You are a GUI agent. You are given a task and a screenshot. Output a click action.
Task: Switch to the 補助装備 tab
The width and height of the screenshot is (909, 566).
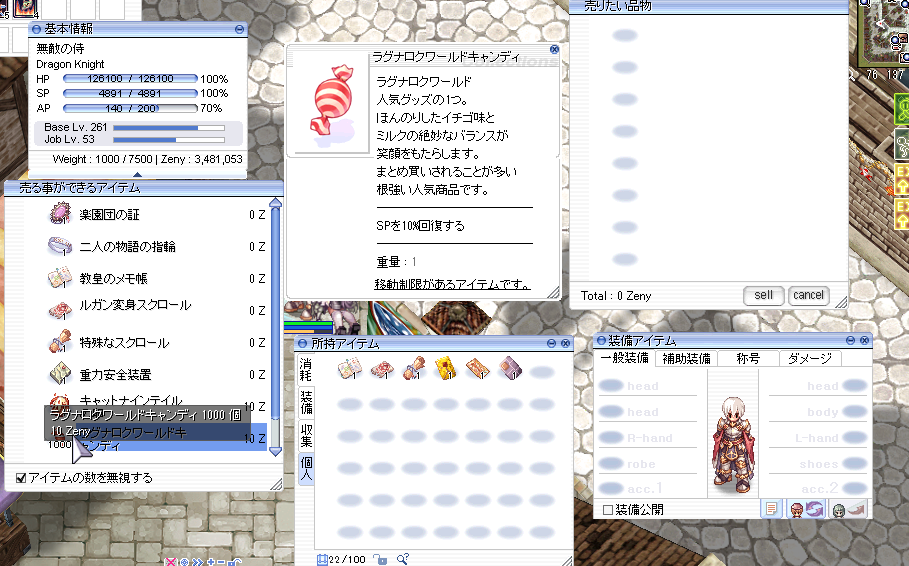click(x=686, y=358)
